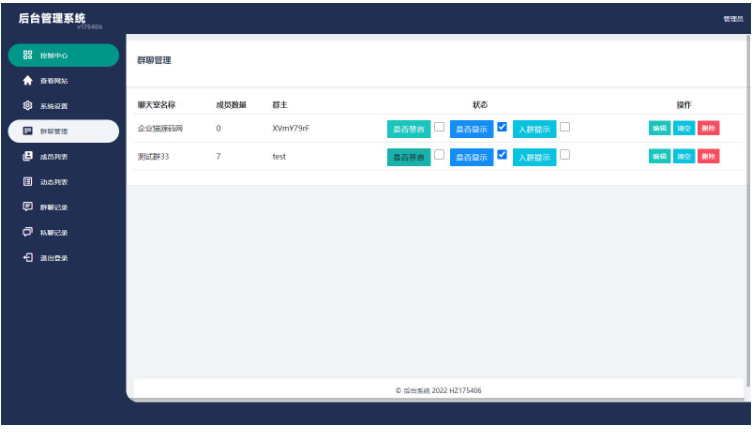Click the 控制中心 dashboard icon in sidebar
The width and height of the screenshot is (756, 439).
28,55
